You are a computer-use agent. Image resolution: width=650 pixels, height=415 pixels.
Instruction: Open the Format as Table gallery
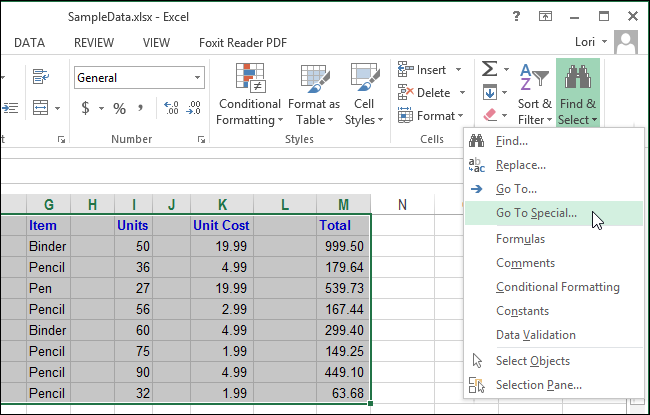(314, 80)
